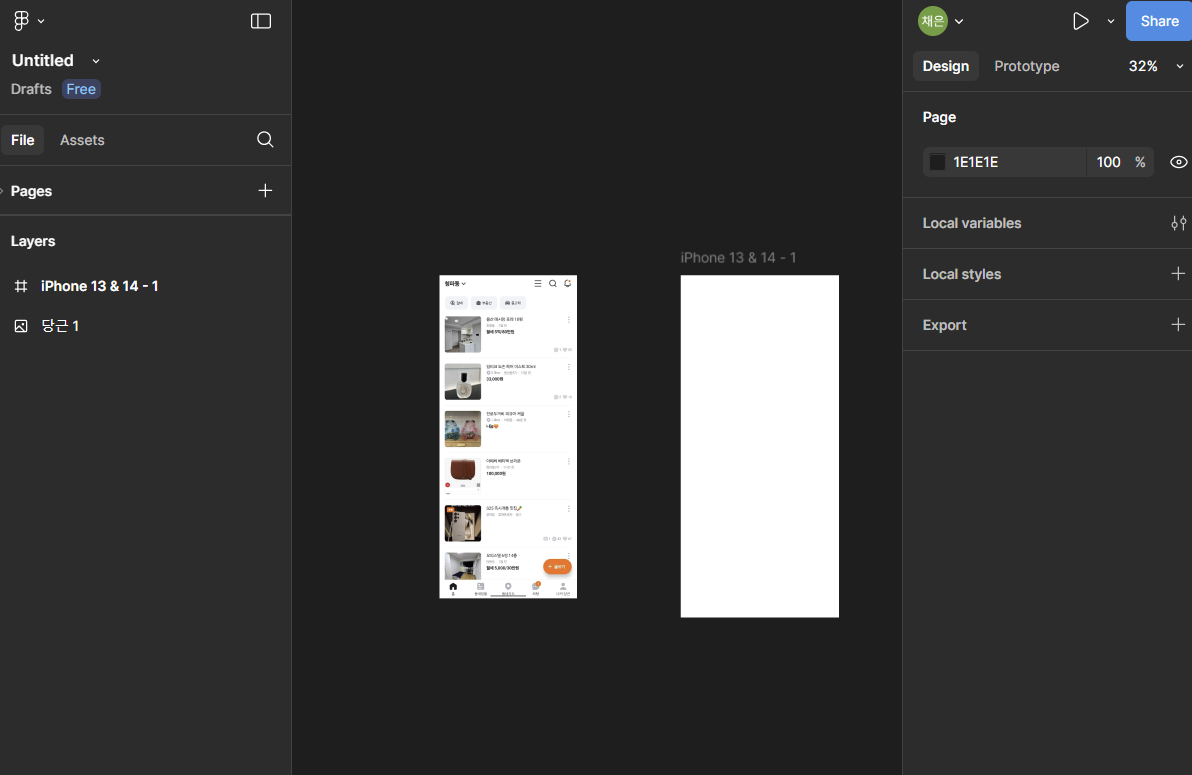Image resolution: width=1192 pixels, height=775 pixels.
Task: Click the Local styles label
Action: coord(962,274)
